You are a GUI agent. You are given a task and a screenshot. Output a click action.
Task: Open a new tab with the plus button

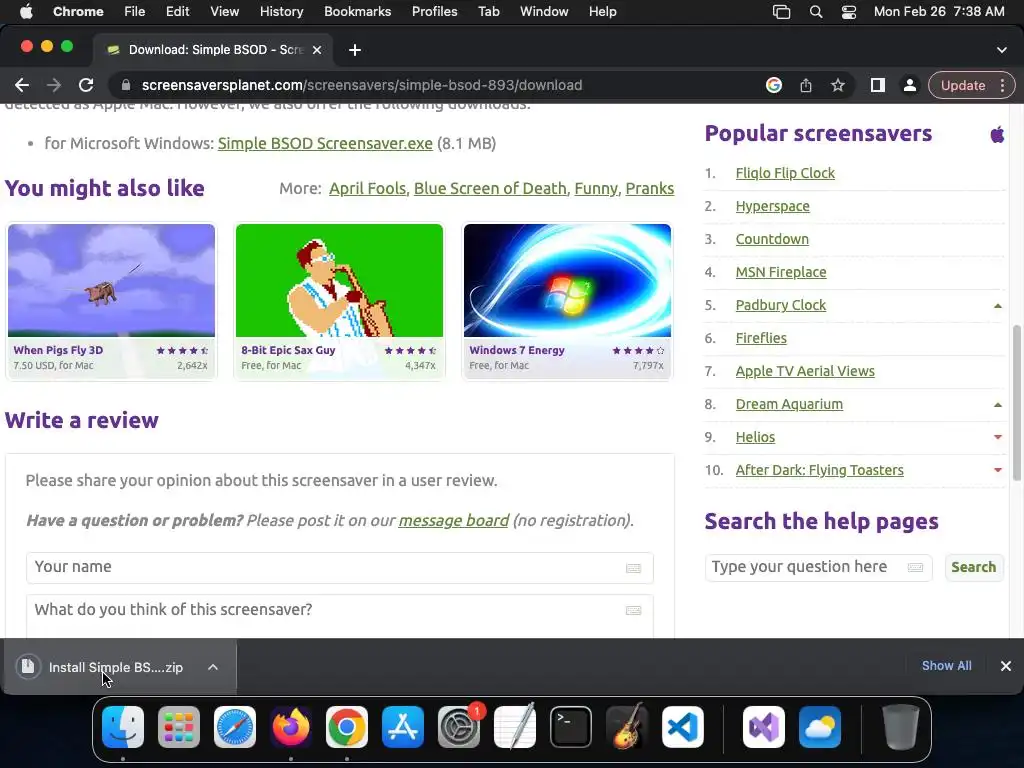[x=355, y=50]
